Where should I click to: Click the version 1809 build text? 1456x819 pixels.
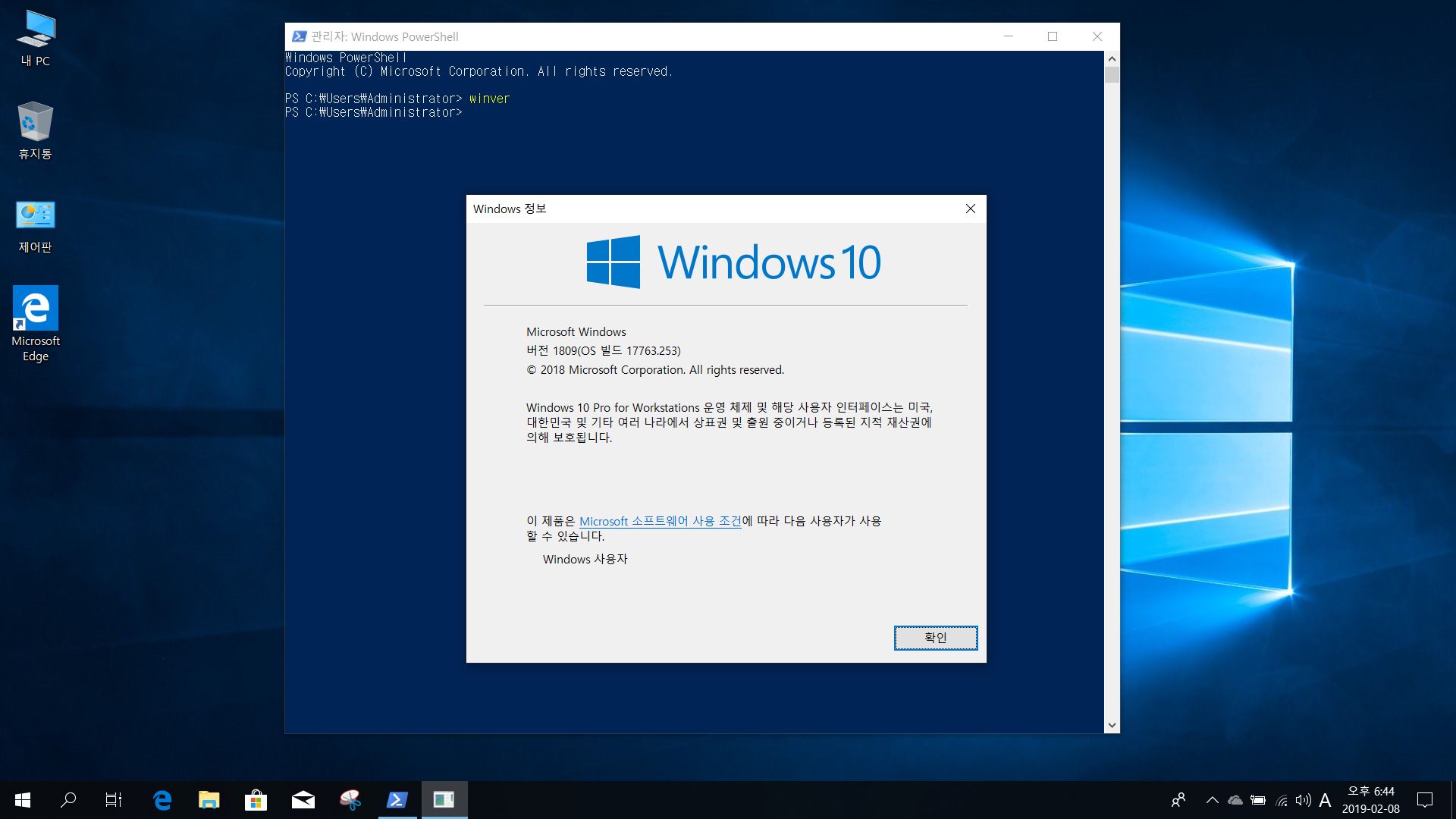(604, 350)
